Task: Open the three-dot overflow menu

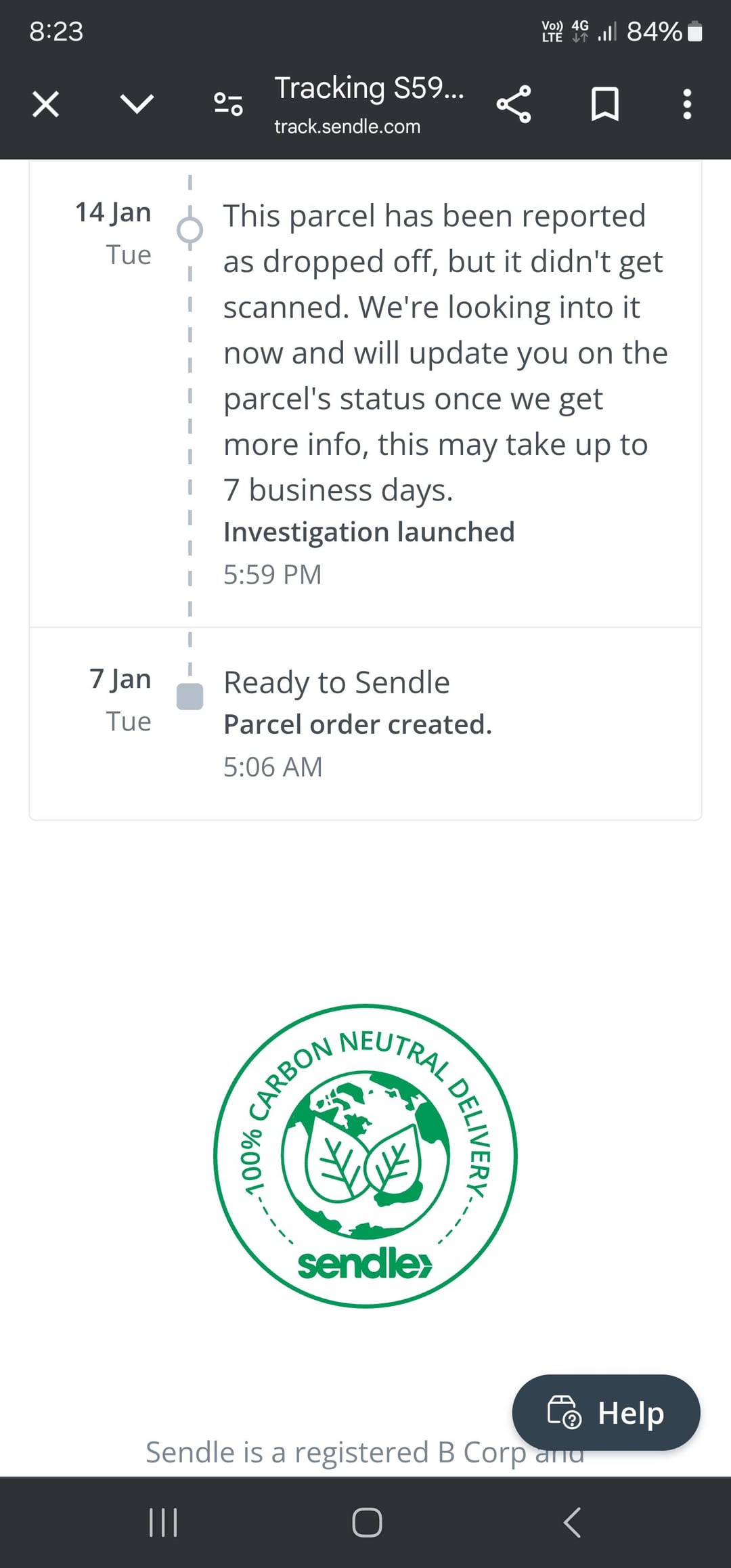Action: coord(687,104)
